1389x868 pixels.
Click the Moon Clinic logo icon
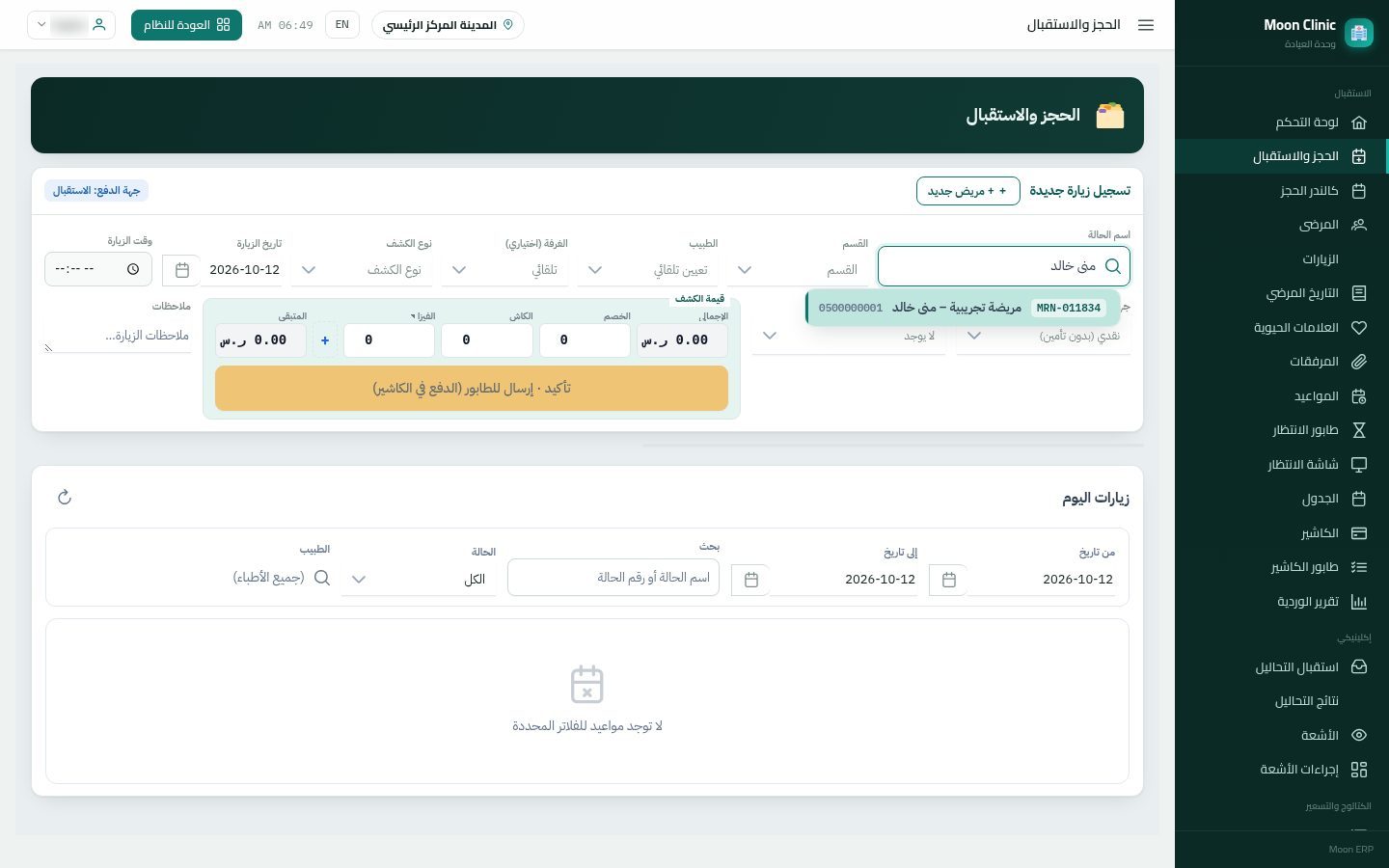pos(1359,33)
